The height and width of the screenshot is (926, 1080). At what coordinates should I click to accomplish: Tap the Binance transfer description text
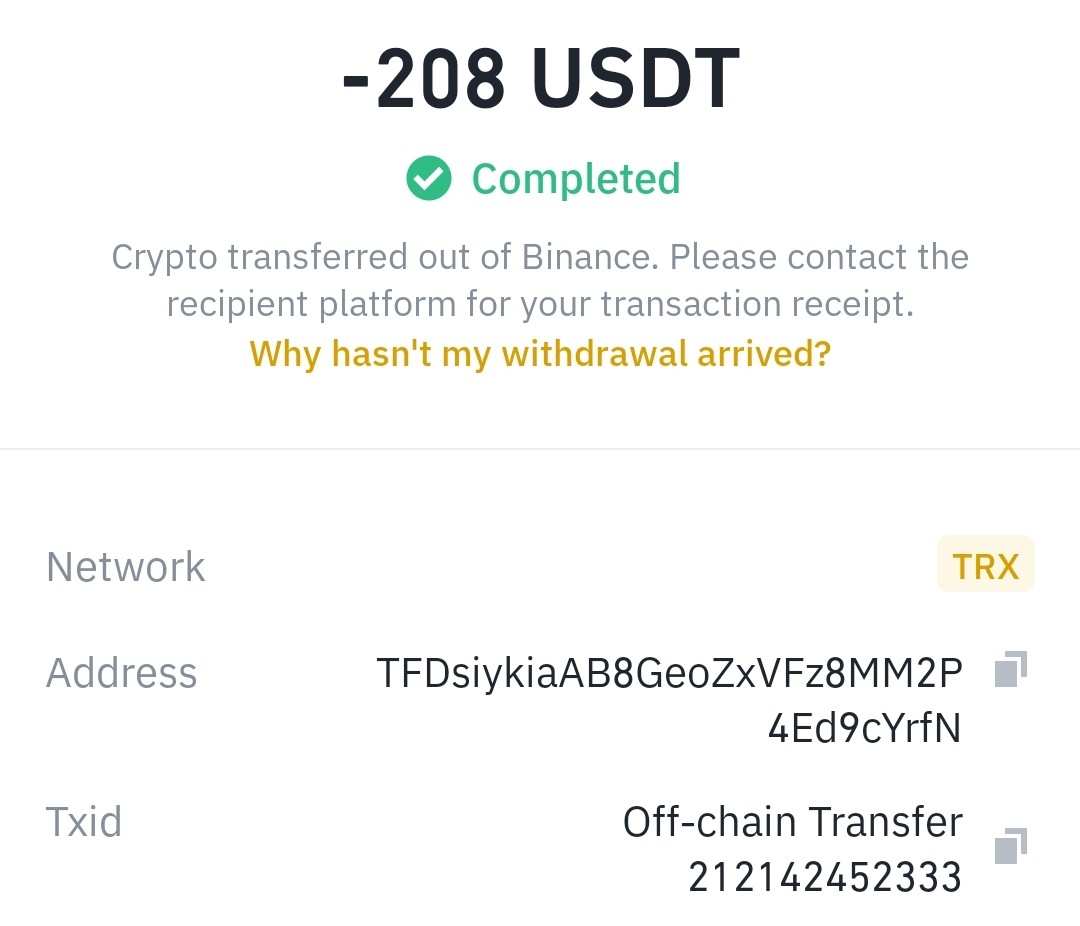(x=540, y=280)
